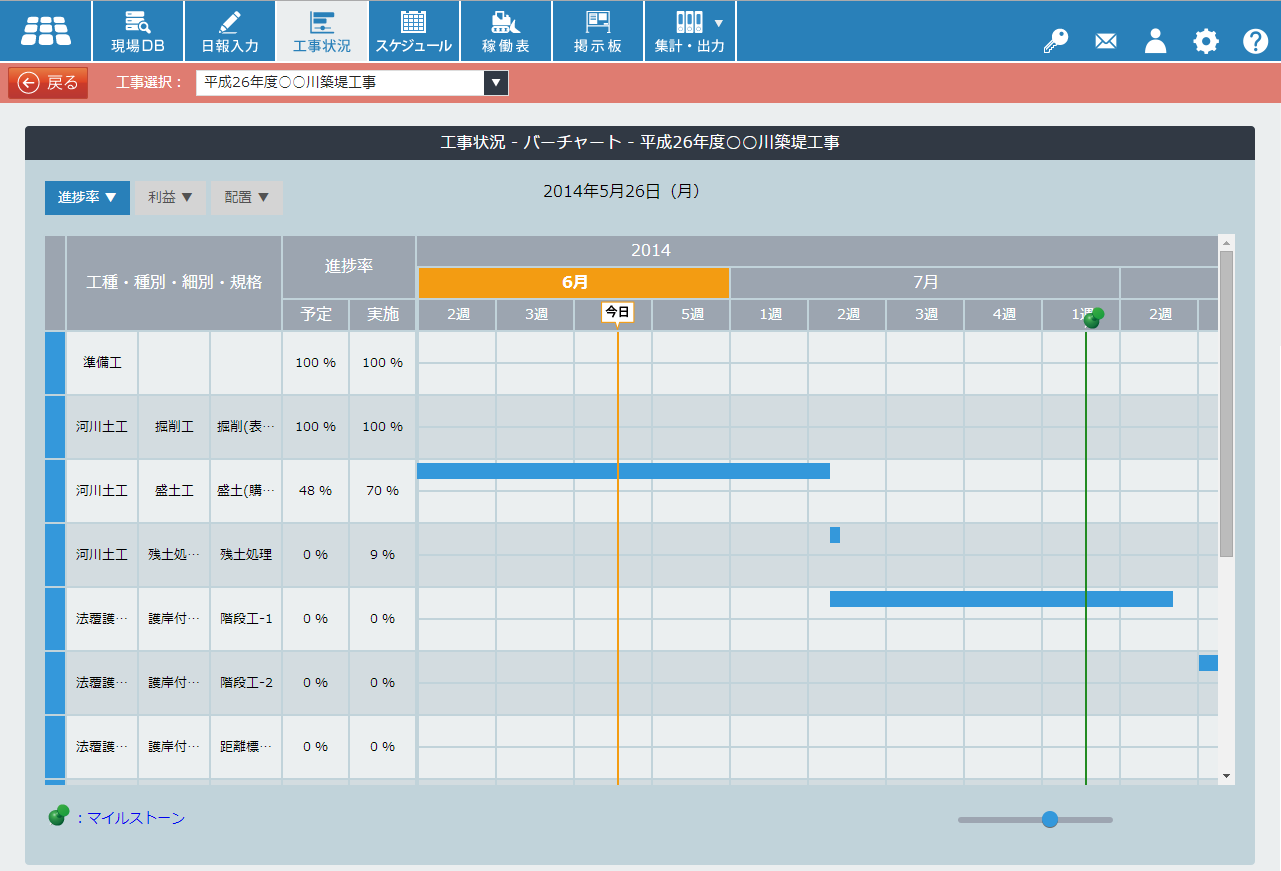Viewport: 1281px width, 871px height.
Task: Click the 階段工-2 row's Gantt bar
Action: click(1208, 663)
